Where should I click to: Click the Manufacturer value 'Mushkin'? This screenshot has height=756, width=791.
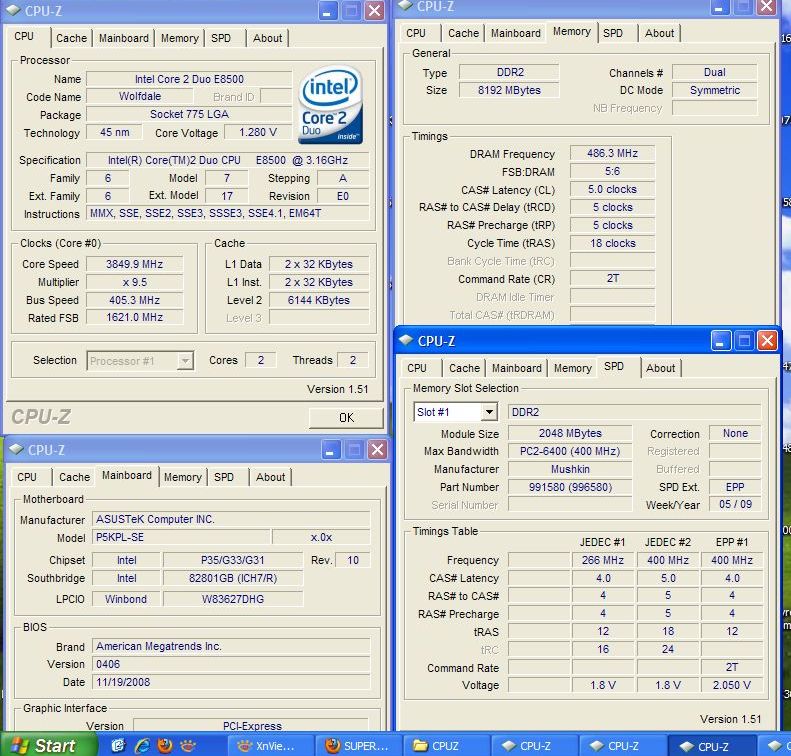[570, 469]
